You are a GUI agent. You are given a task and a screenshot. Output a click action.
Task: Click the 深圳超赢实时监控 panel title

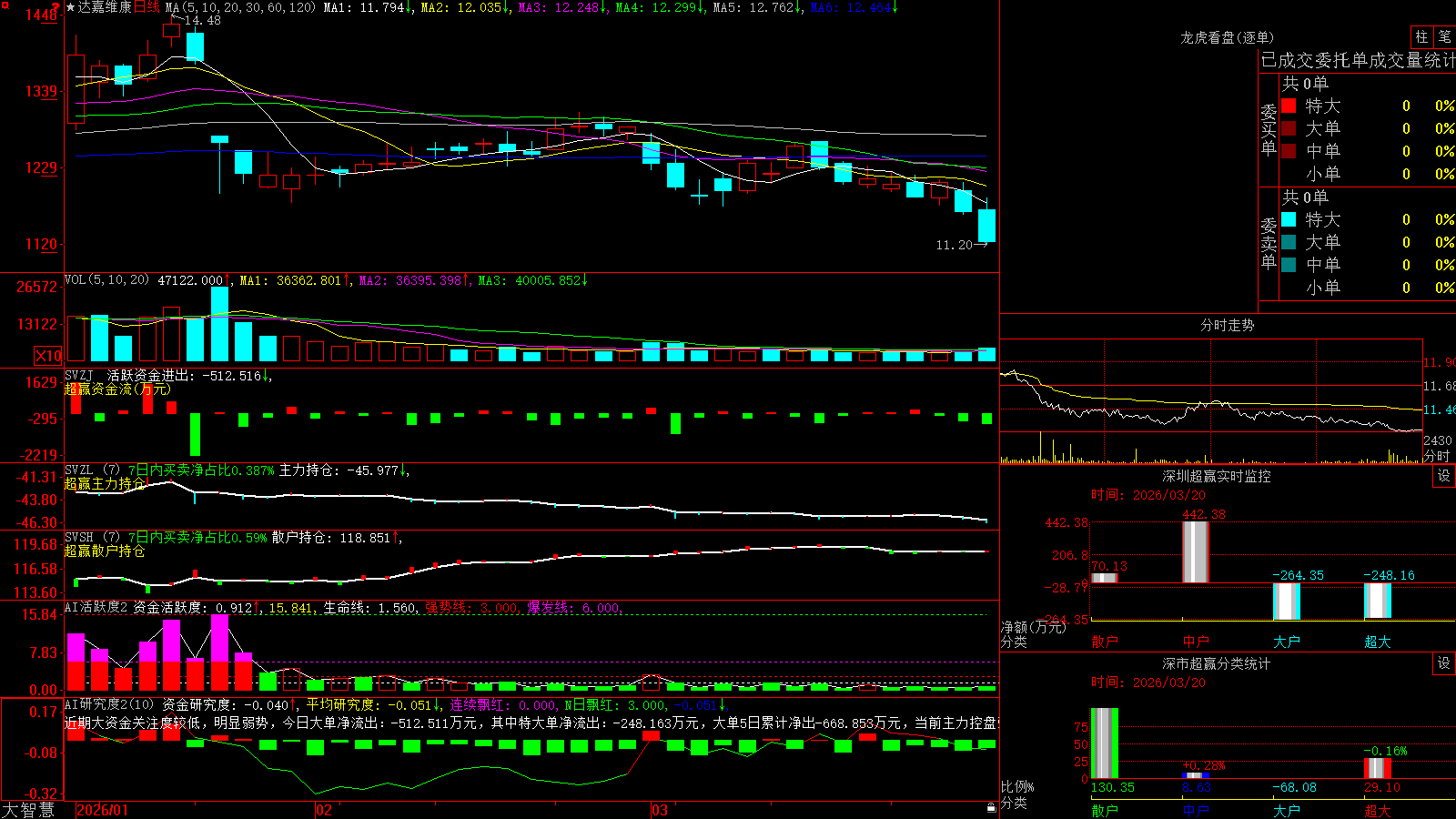click(1216, 476)
